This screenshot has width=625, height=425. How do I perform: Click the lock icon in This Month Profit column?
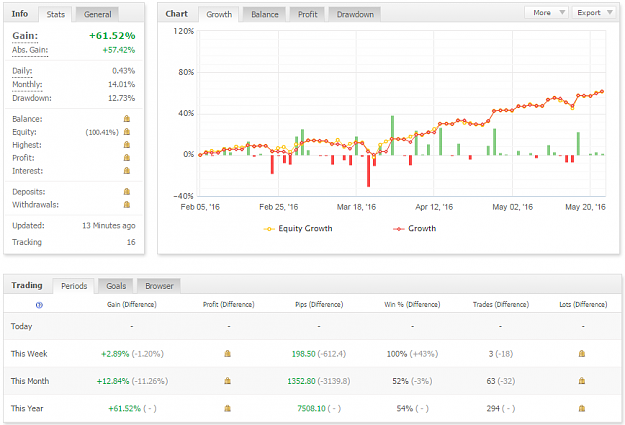[x=227, y=381]
